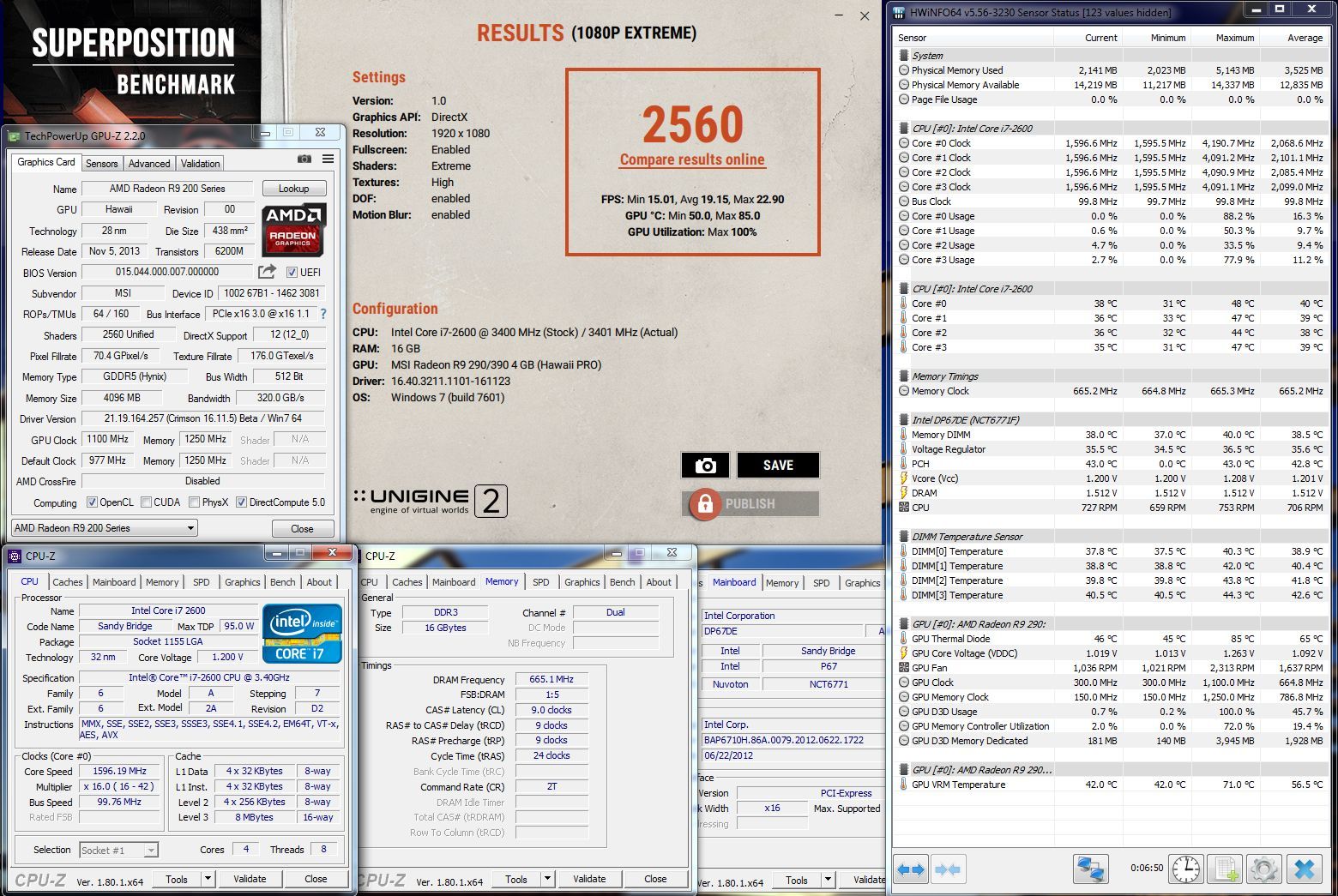
Task: Click the Bus Interface question mark icon
Action: [x=323, y=315]
